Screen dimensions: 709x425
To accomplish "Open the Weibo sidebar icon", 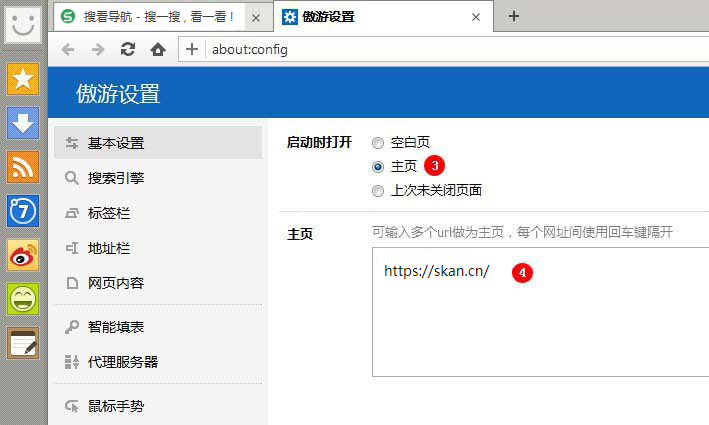I will [x=23, y=255].
